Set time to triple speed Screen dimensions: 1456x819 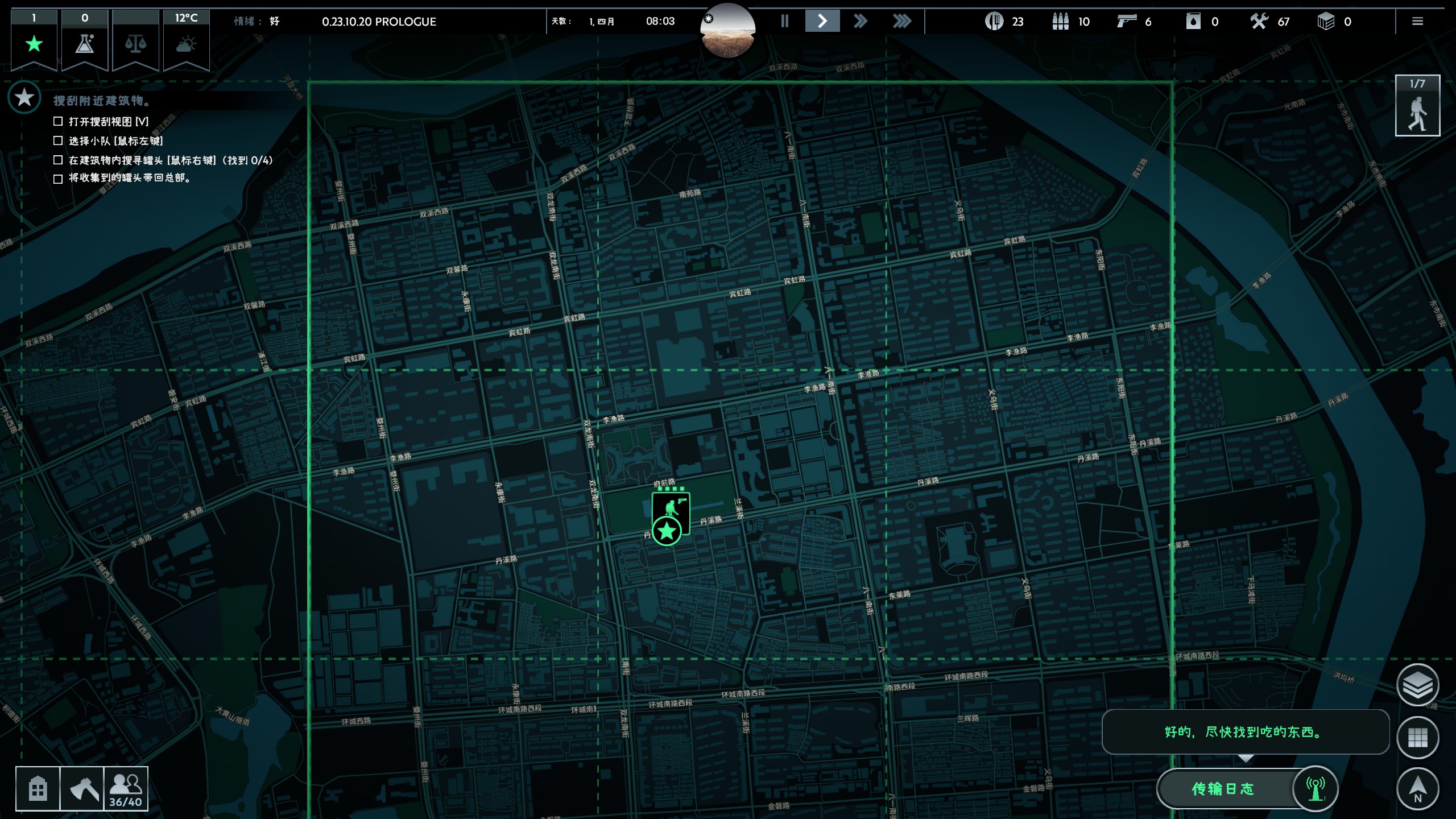click(x=901, y=22)
